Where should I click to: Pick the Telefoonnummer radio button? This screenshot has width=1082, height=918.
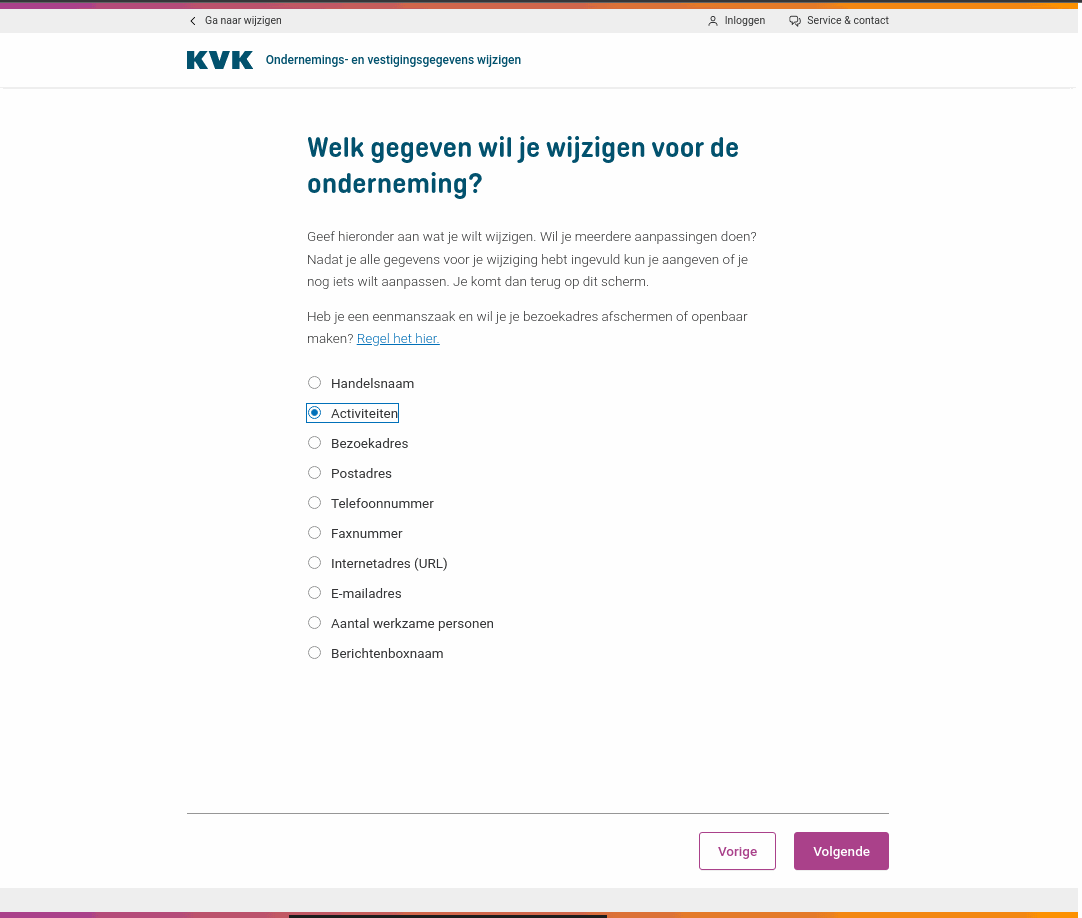315,502
